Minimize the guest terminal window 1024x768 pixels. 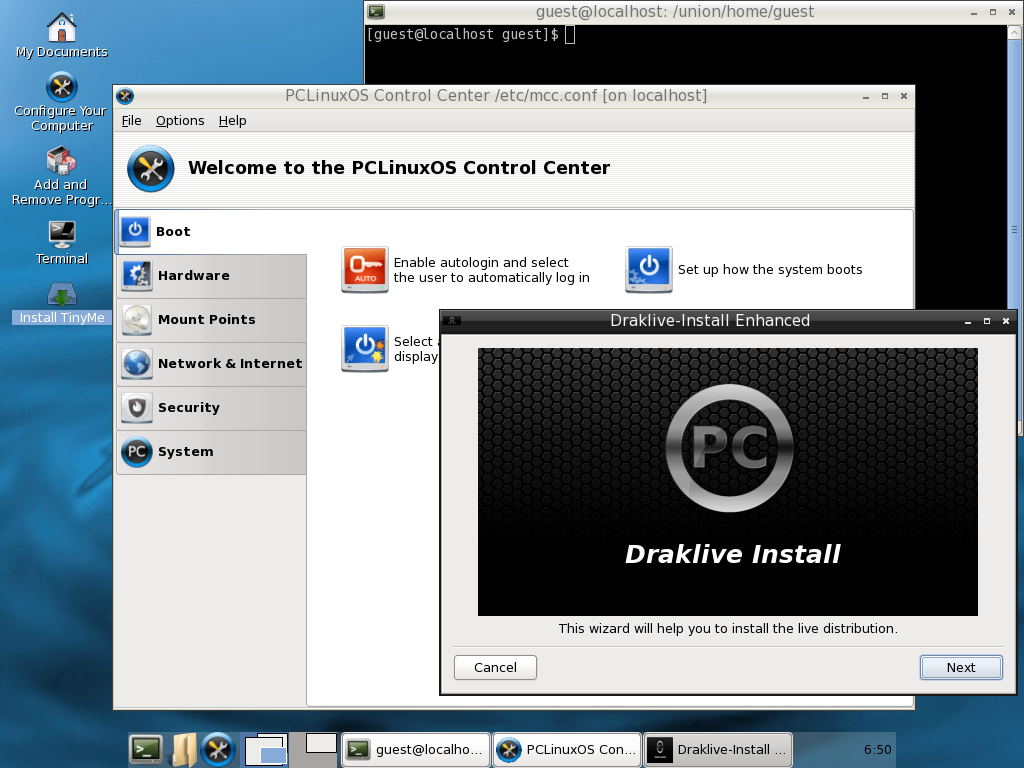tap(974, 12)
